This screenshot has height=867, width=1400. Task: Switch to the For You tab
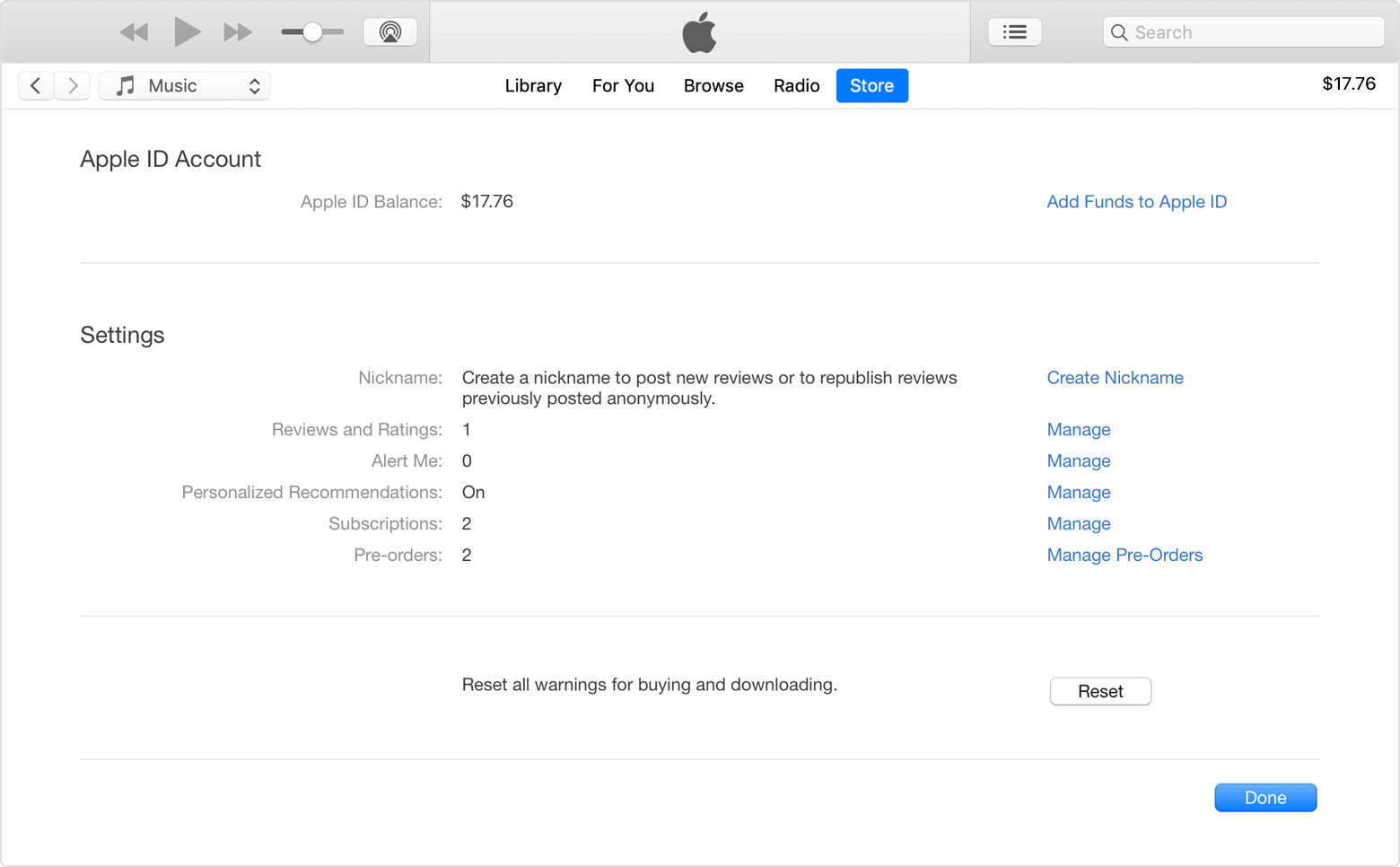[623, 85]
